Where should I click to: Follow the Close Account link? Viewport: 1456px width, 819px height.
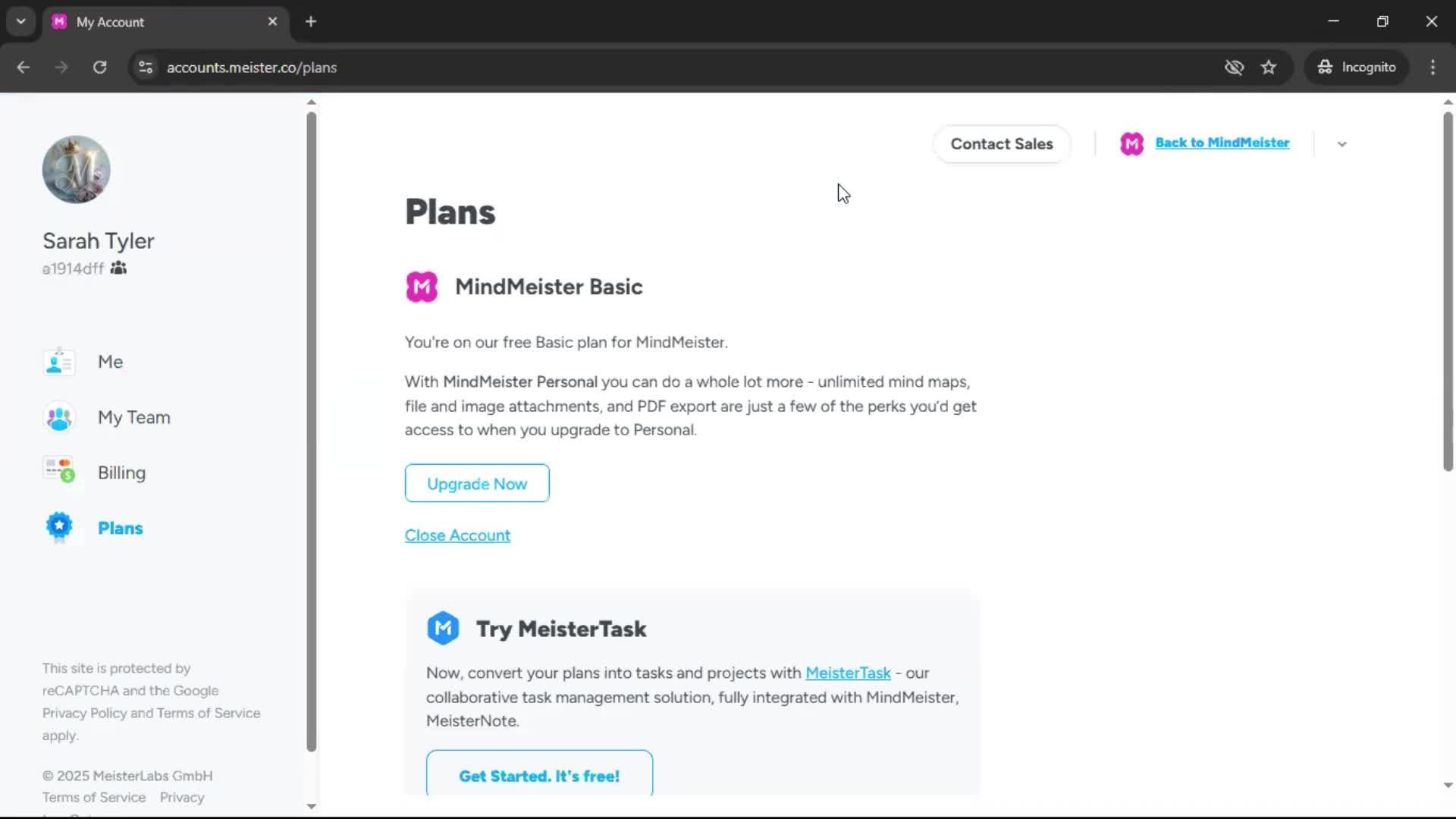pyautogui.click(x=457, y=535)
